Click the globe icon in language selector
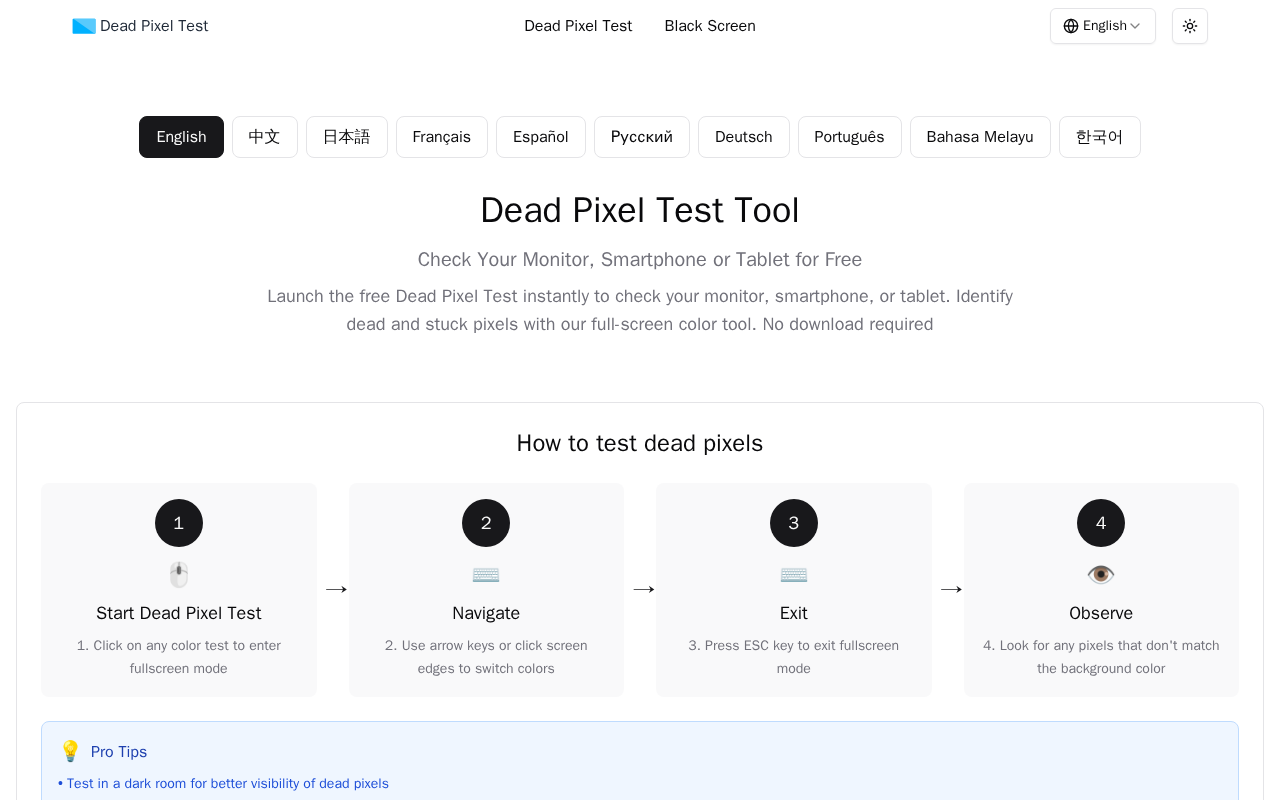The width and height of the screenshot is (1280, 800). click(x=1071, y=26)
